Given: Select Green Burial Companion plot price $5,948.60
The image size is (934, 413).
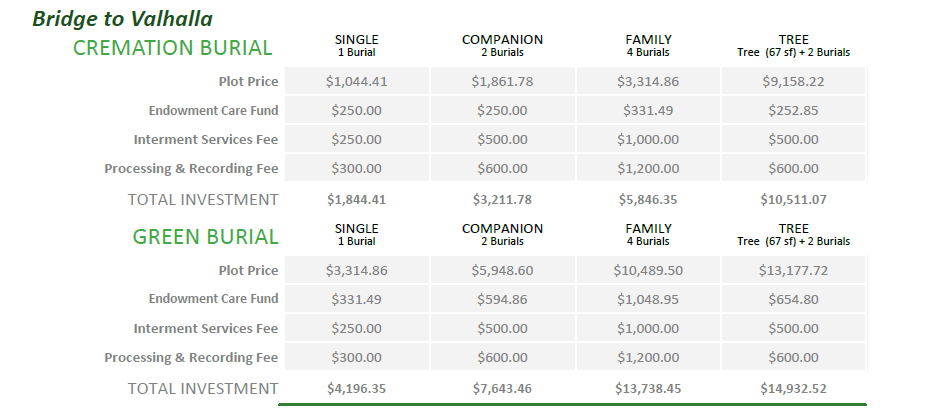Looking at the screenshot, I should point(502,270).
